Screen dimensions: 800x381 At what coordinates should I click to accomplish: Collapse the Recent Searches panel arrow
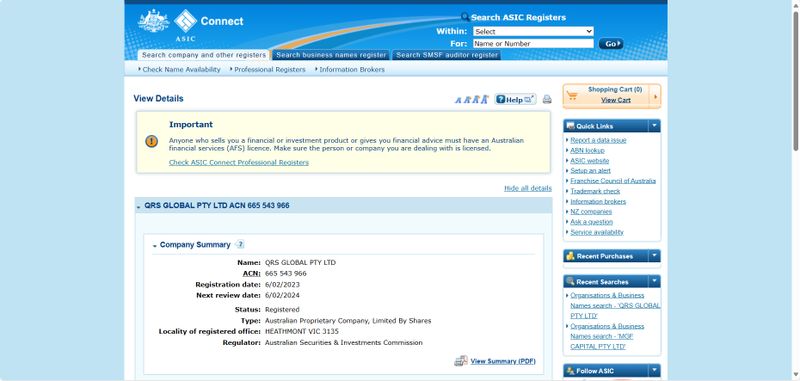click(655, 281)
